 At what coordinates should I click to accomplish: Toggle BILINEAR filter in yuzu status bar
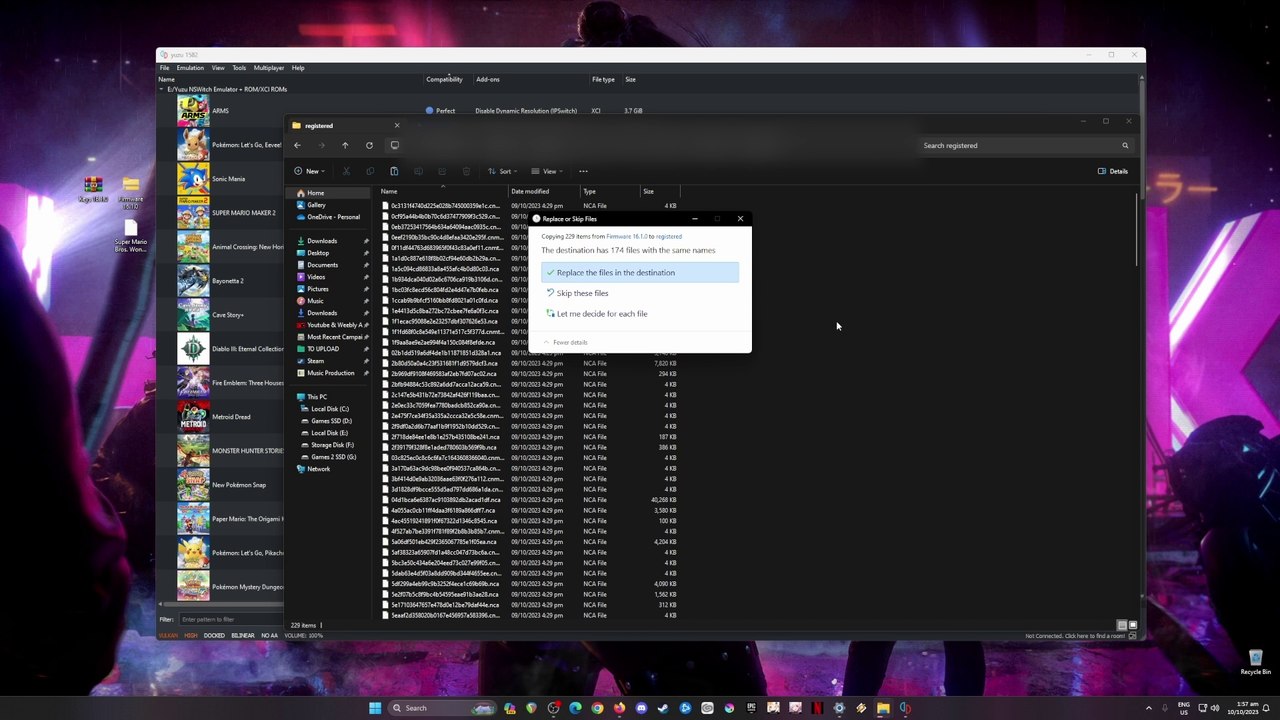click(x=243, y=636)
